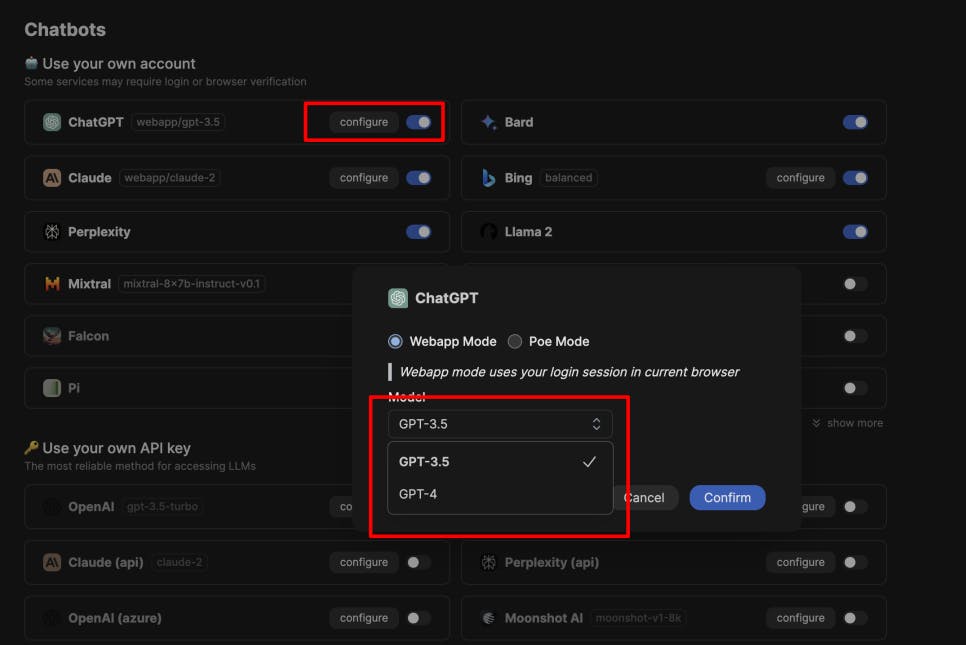Open configure for Moonshot AI
966x645 pixels.
click(801, 618)
